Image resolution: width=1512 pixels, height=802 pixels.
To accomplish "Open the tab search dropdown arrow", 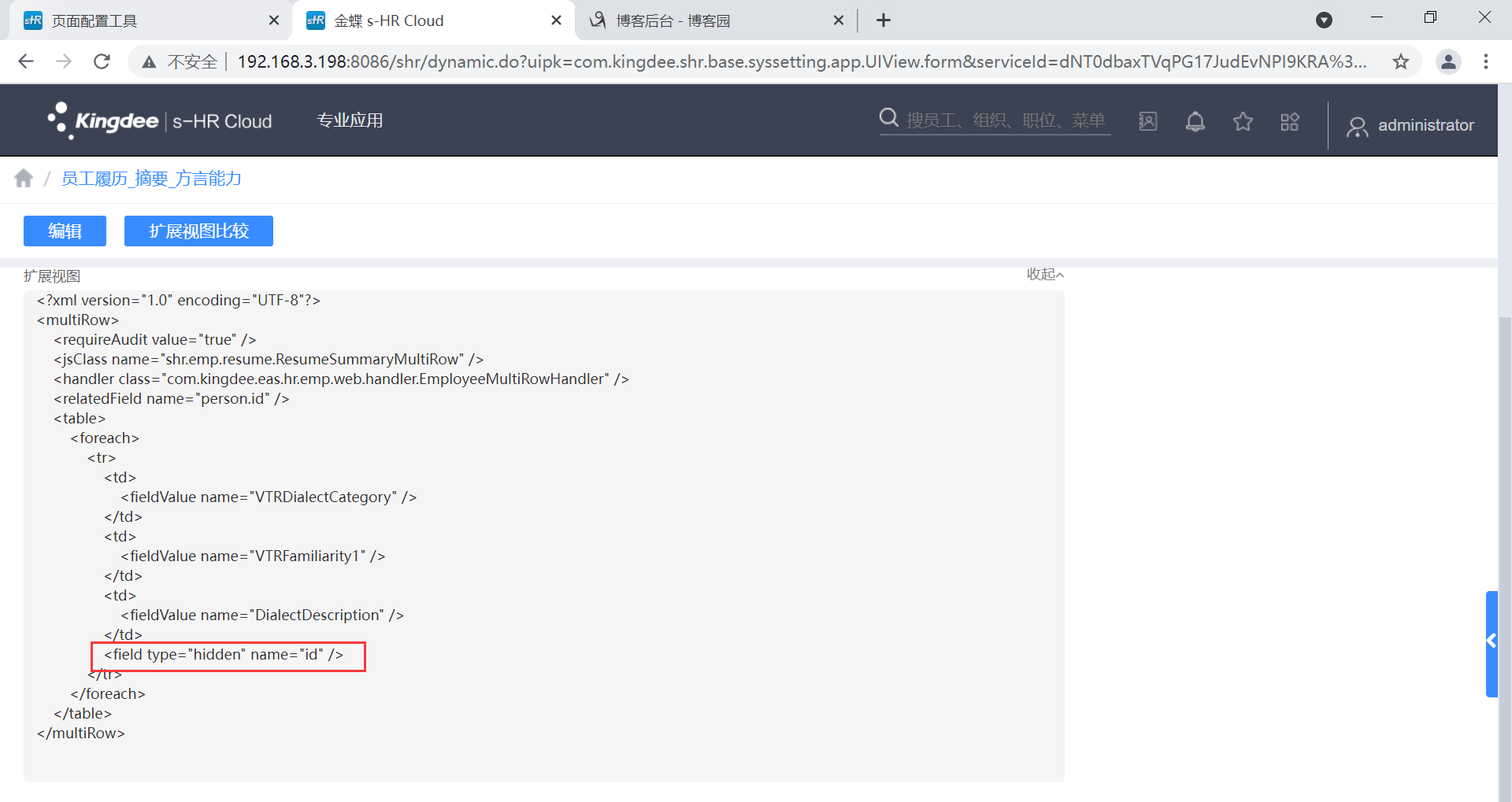I will click(x=1324, y=20).
